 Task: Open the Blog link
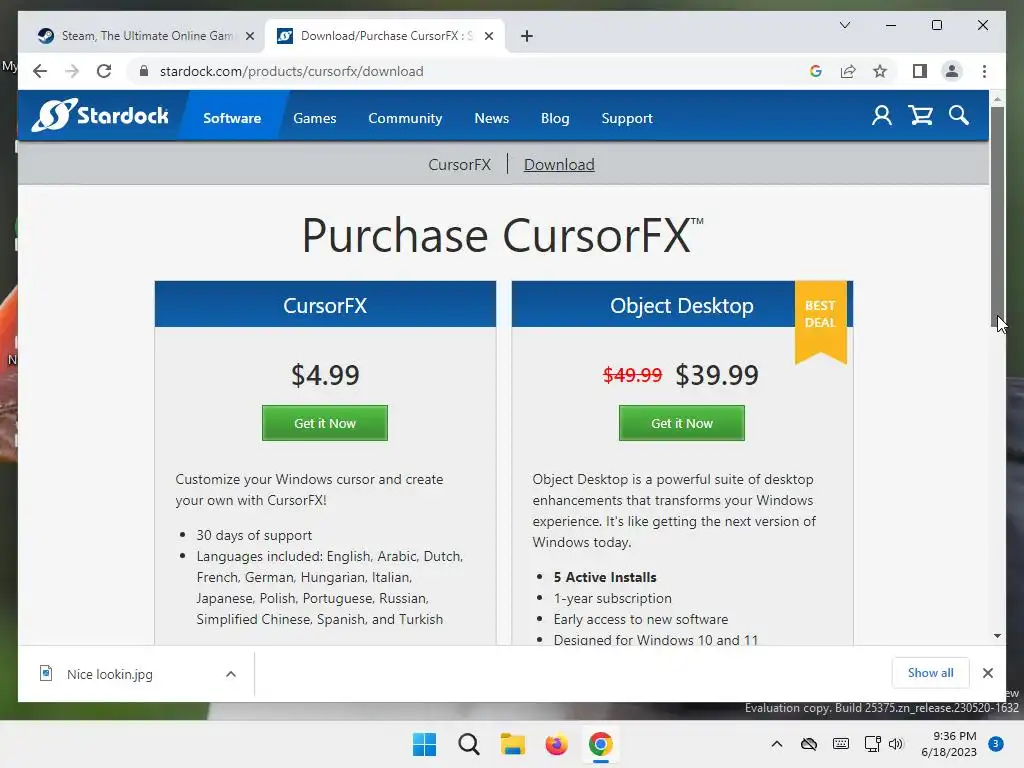point(555,118)
